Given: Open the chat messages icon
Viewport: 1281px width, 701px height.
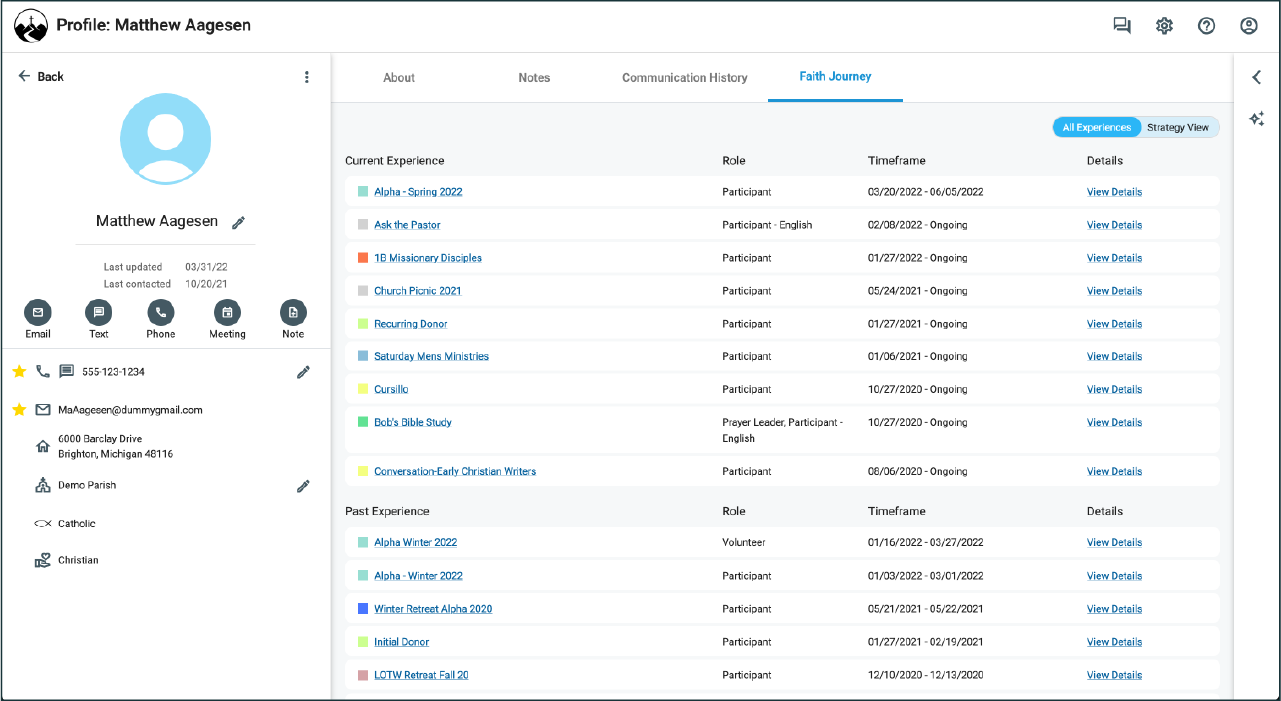Looking at the screenshot, I should 1122,26.
